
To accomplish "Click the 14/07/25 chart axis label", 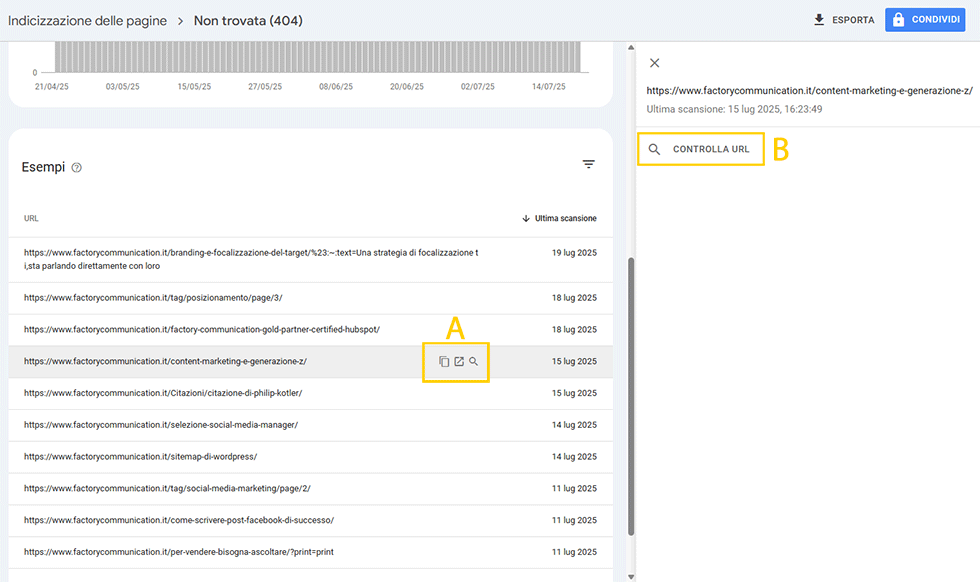I will point(549,87).
